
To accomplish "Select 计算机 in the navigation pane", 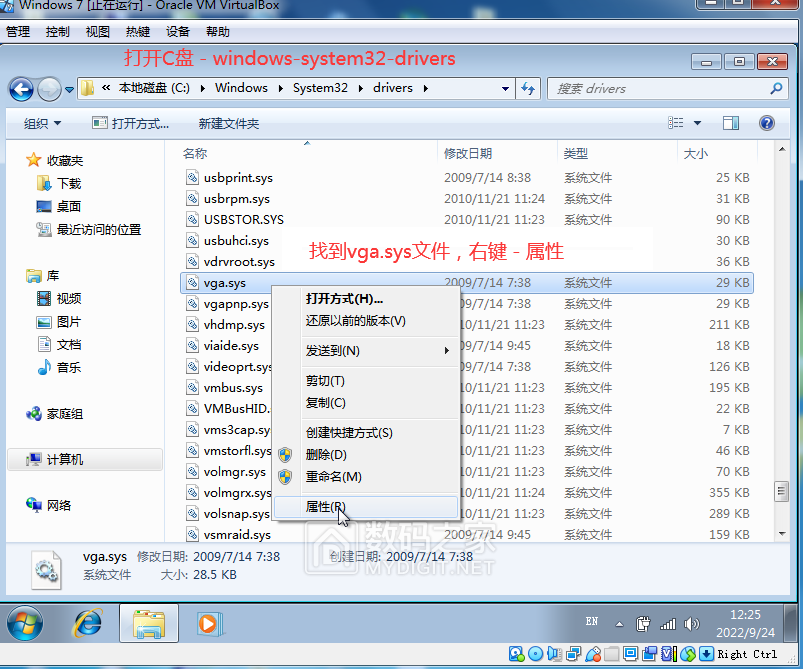I will 65,460.
